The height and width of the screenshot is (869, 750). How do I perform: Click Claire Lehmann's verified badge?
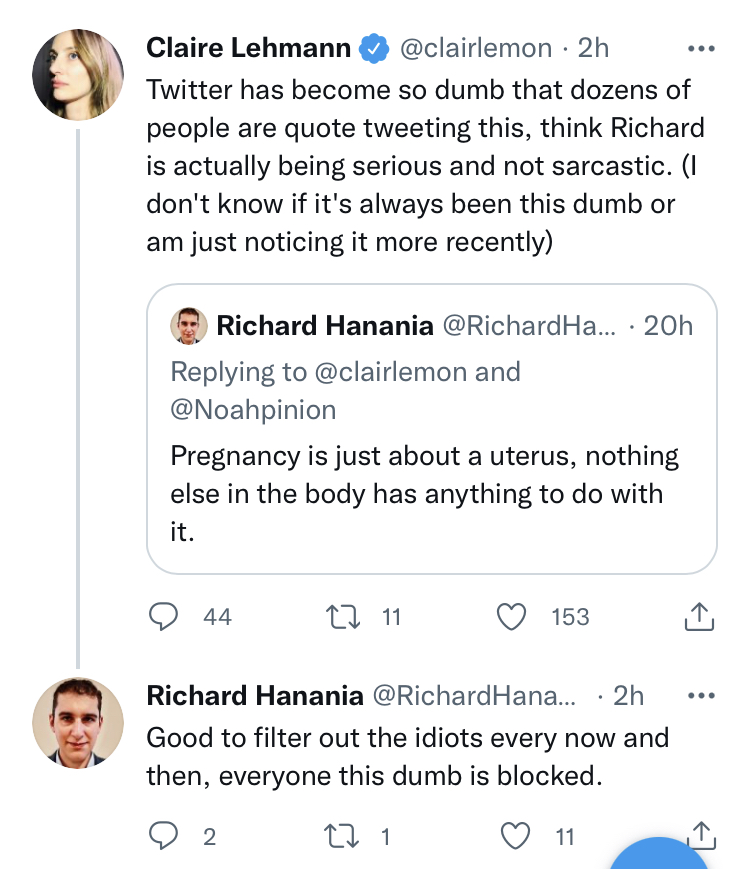(375, 48)
